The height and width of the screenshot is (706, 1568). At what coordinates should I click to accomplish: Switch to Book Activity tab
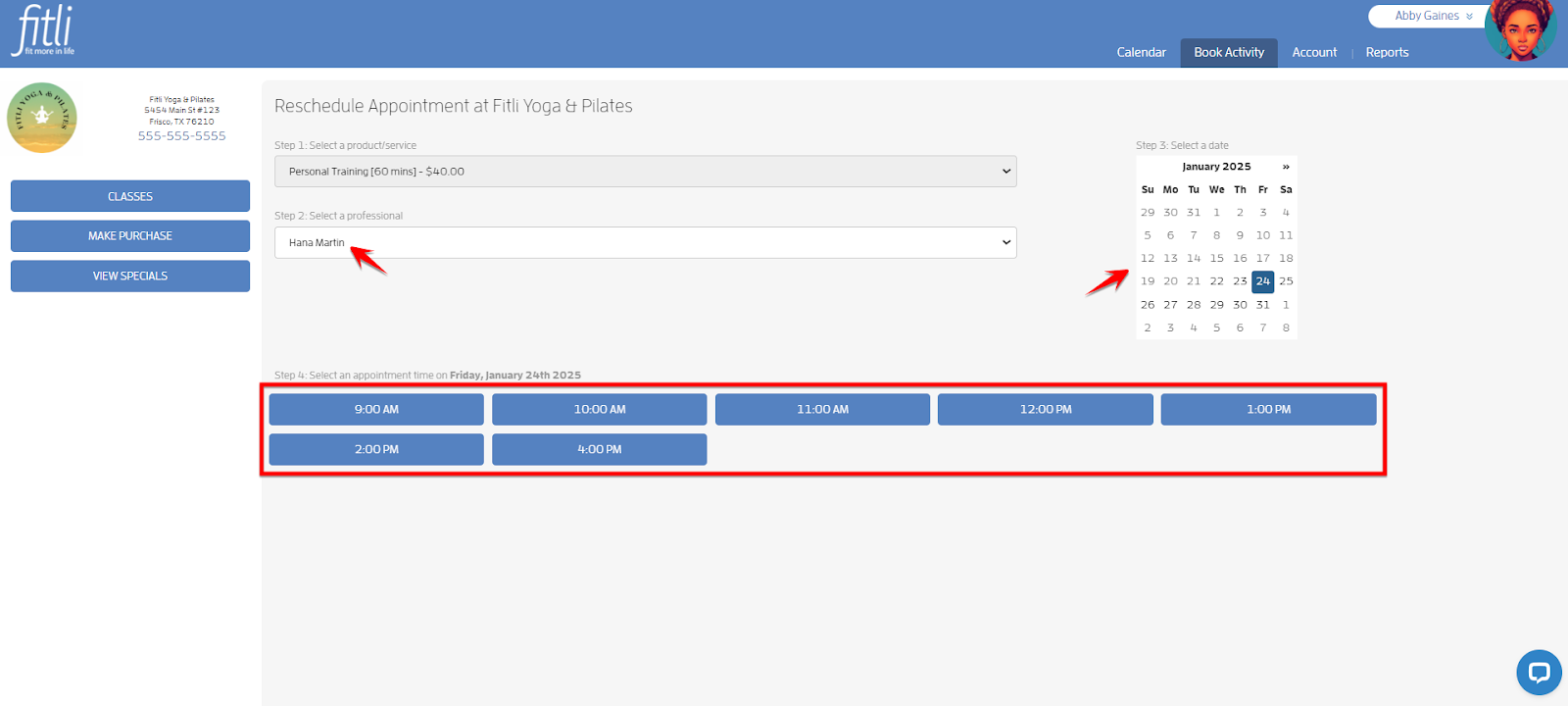(1229, 53)
